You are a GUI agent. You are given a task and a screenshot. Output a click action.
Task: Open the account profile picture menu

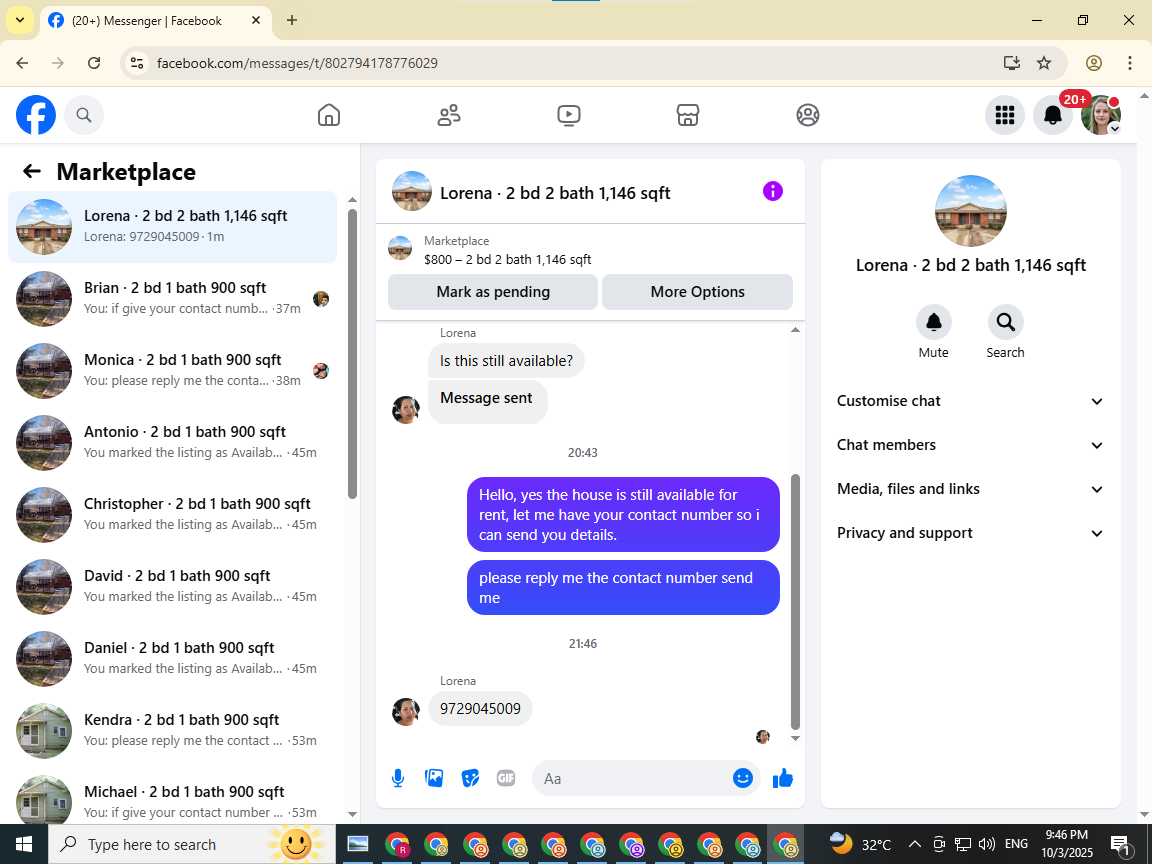[x=1101, y=115]
